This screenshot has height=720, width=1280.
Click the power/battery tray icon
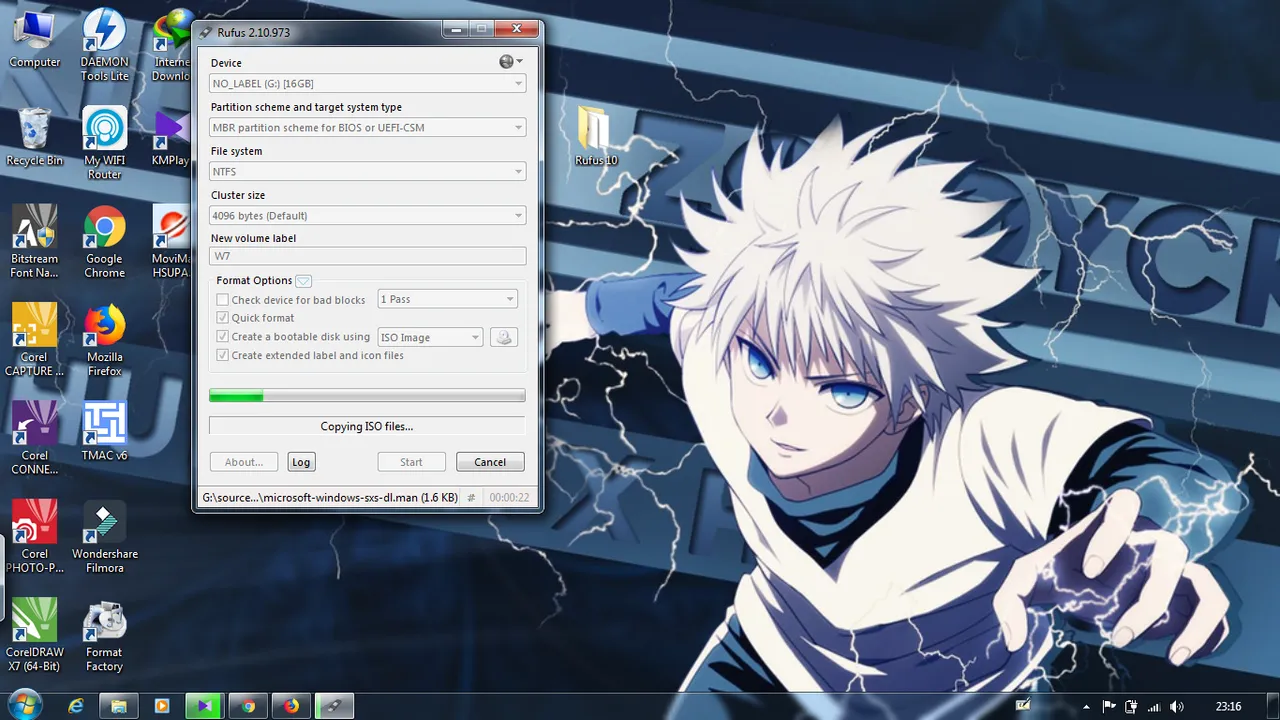(x=1131, y=707)
